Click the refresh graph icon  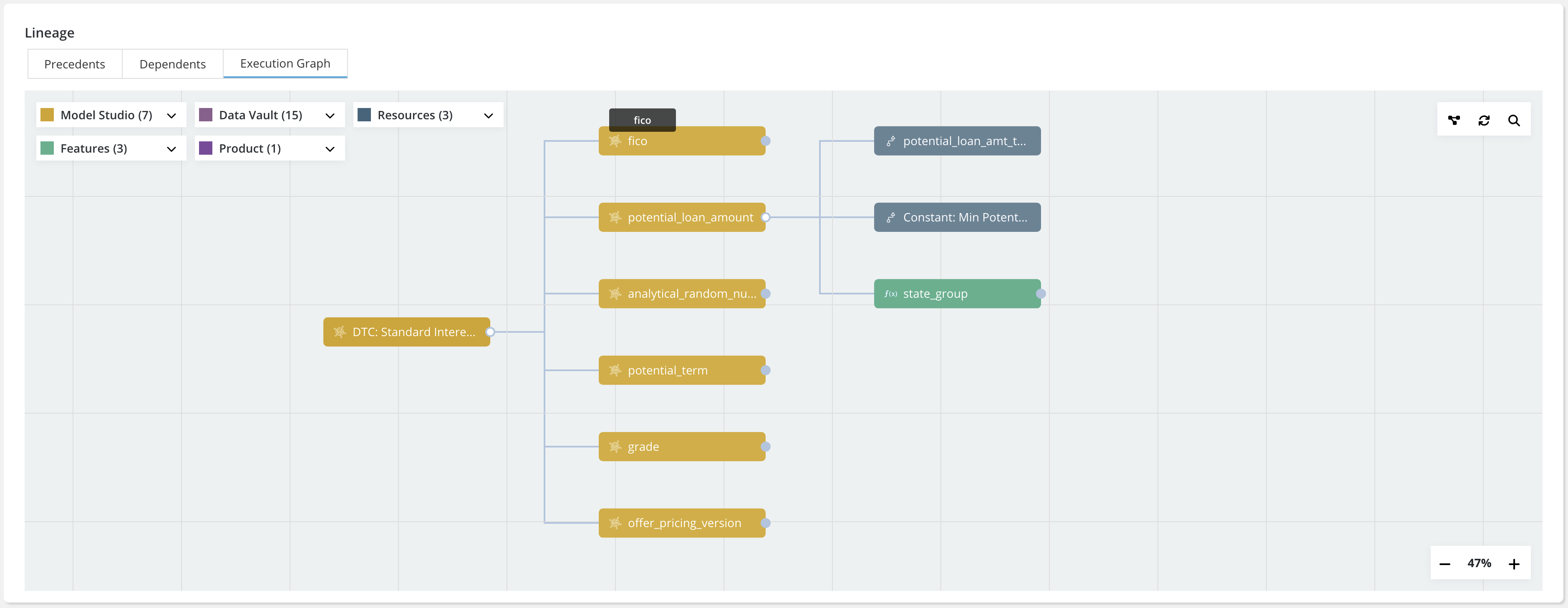click(1483, 120)
